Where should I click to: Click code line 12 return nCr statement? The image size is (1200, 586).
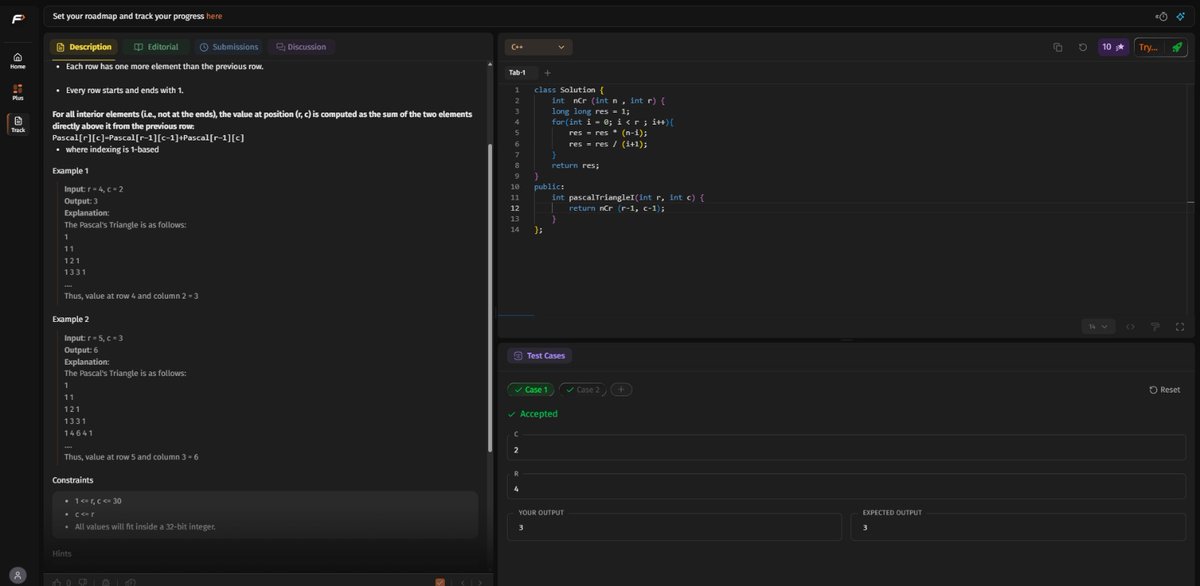pyautogui.click(x=617, y=208)
